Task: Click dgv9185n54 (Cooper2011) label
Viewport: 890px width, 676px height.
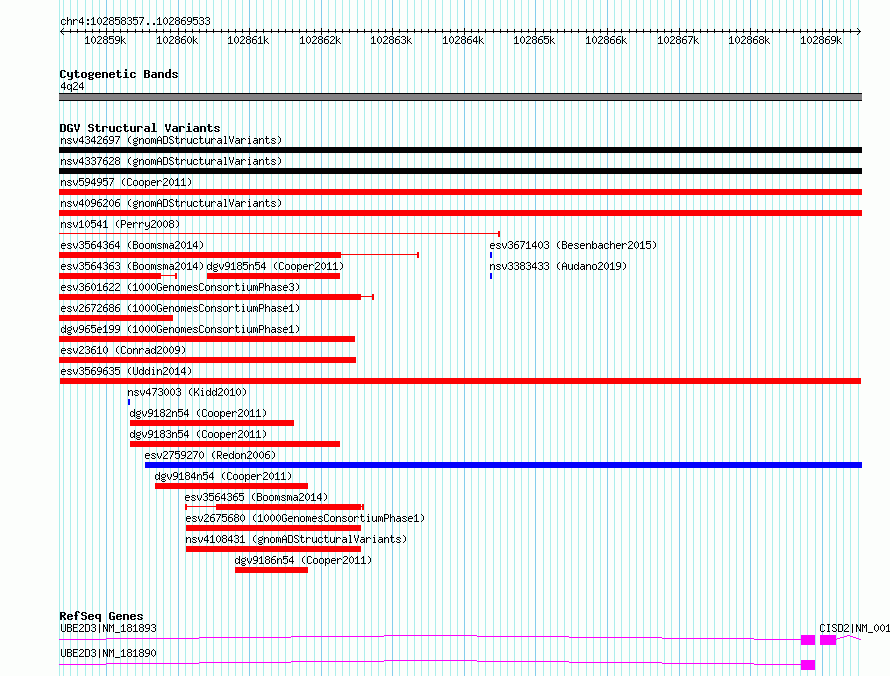Action: 275,266
